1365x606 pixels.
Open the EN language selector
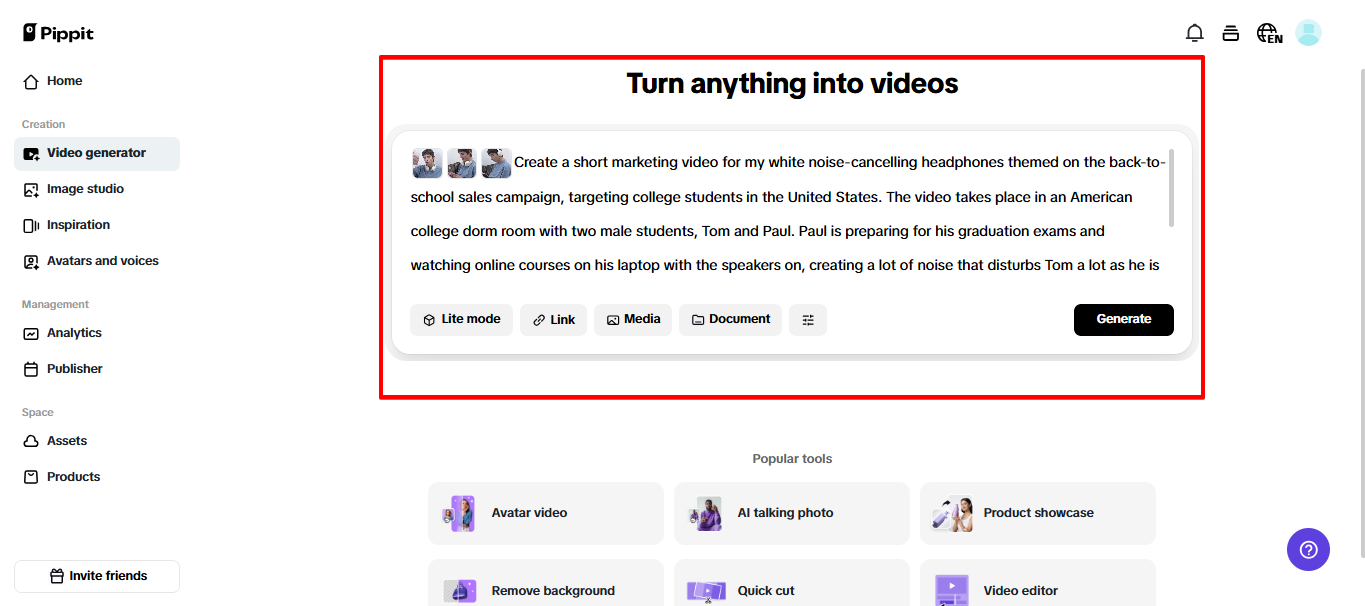pos(1267,32)
